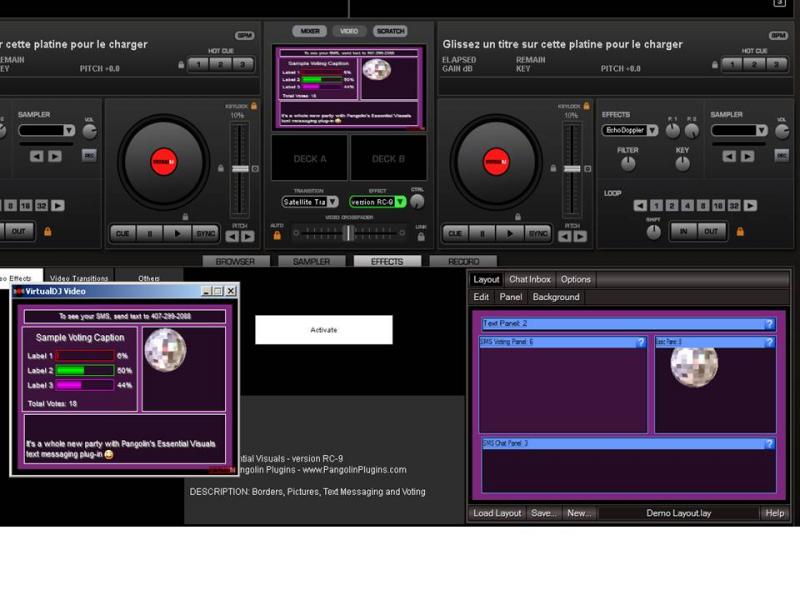Switch to the Chat Inbox tab

[529, 279]
